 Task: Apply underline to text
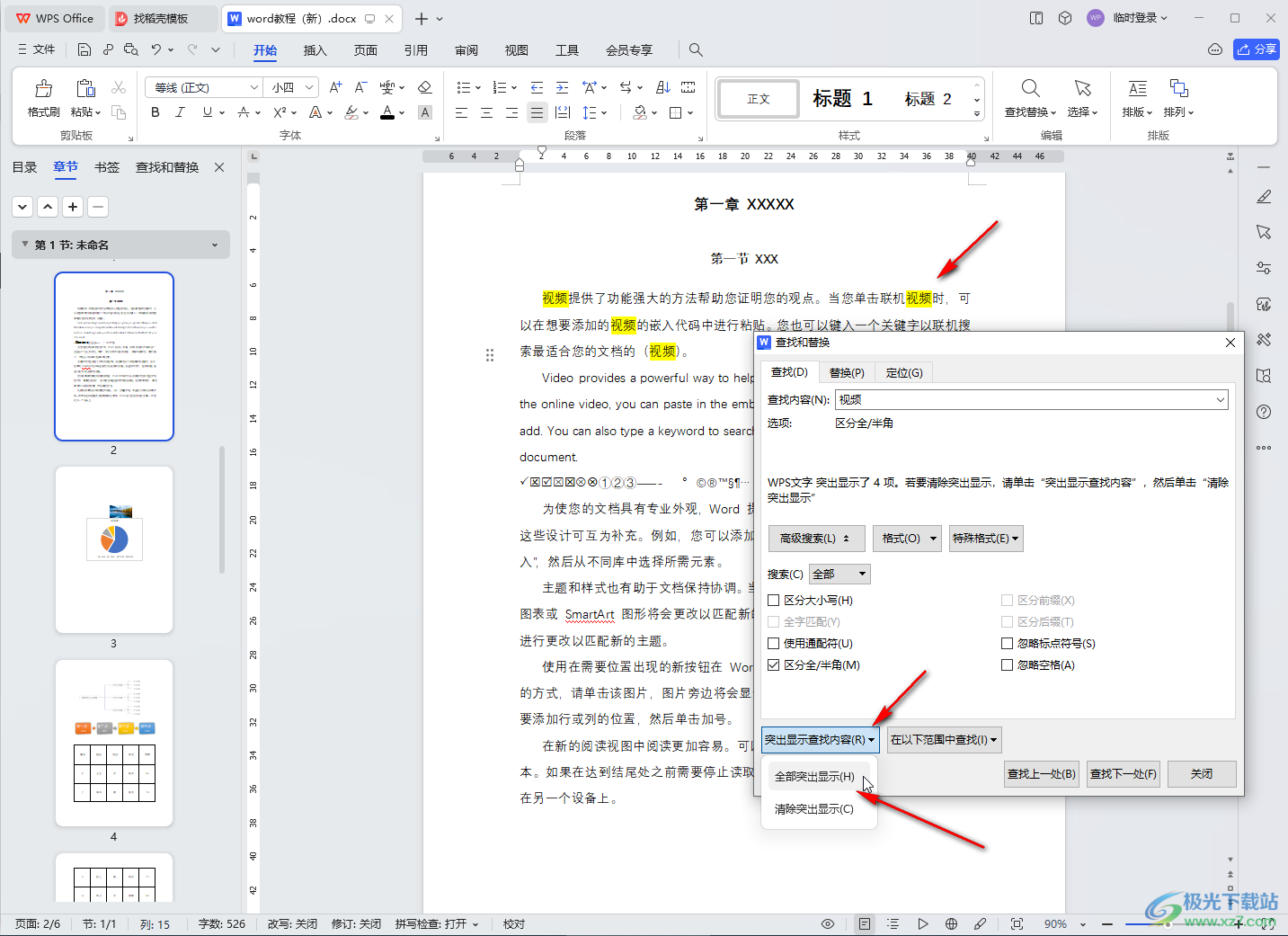click(208, 112)
